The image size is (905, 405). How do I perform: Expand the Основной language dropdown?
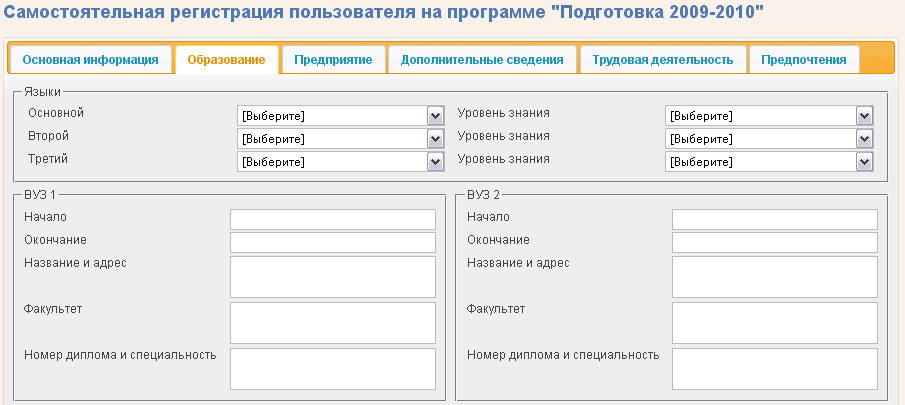pos(340,116)
